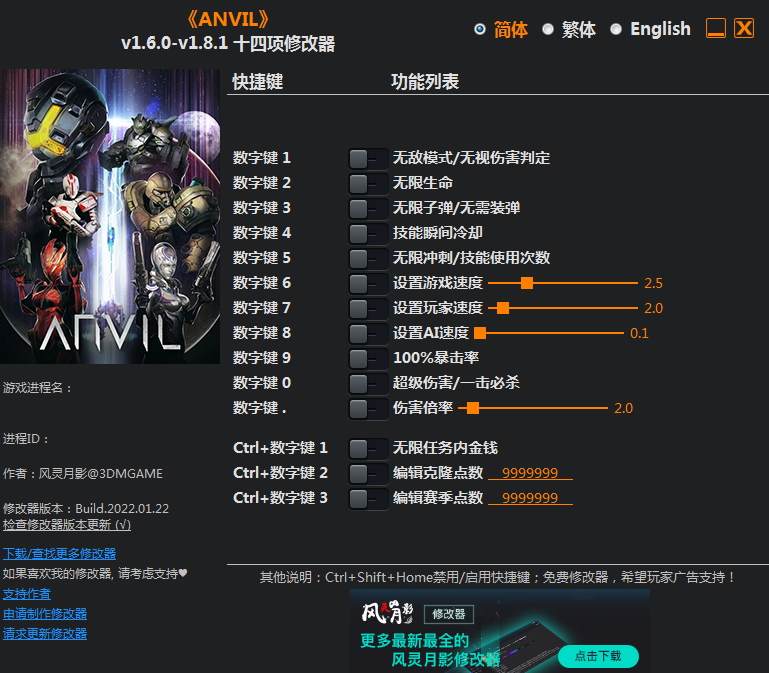This screenshot has width=769, height=673.
Task: Click the 修改器版本 Build.2022.01.22 text
Action: (x=86, y=509)
